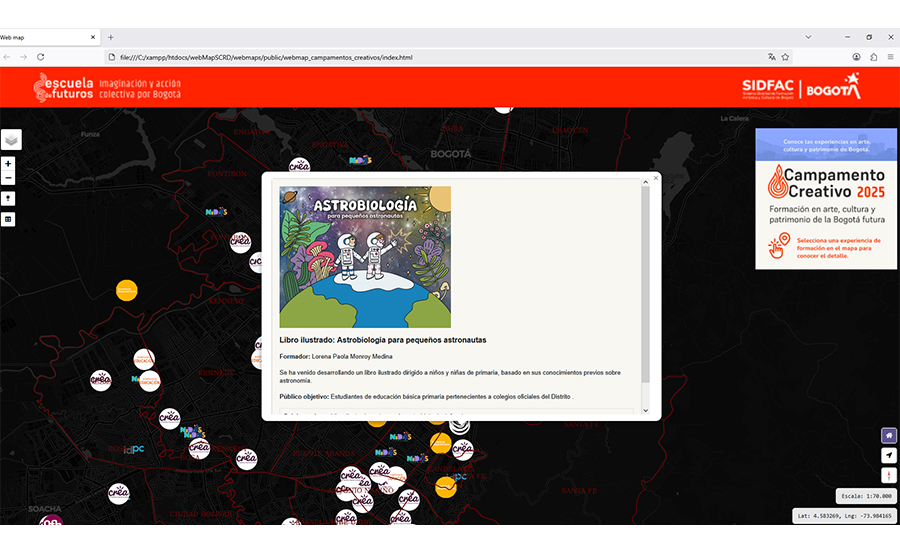Reset map with purple home button
This screenshot has height=553, width=900.
point(888,435)
